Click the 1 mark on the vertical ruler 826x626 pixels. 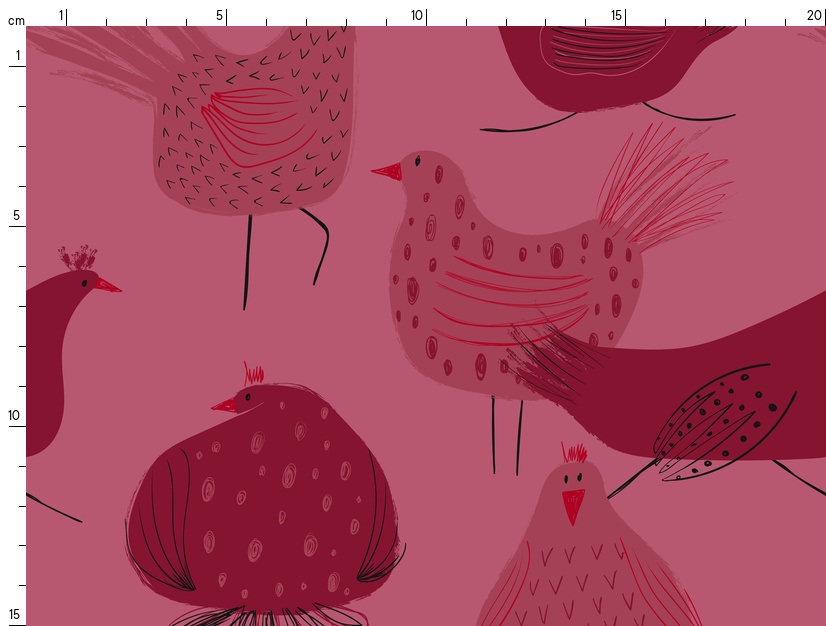pos(17,55)
